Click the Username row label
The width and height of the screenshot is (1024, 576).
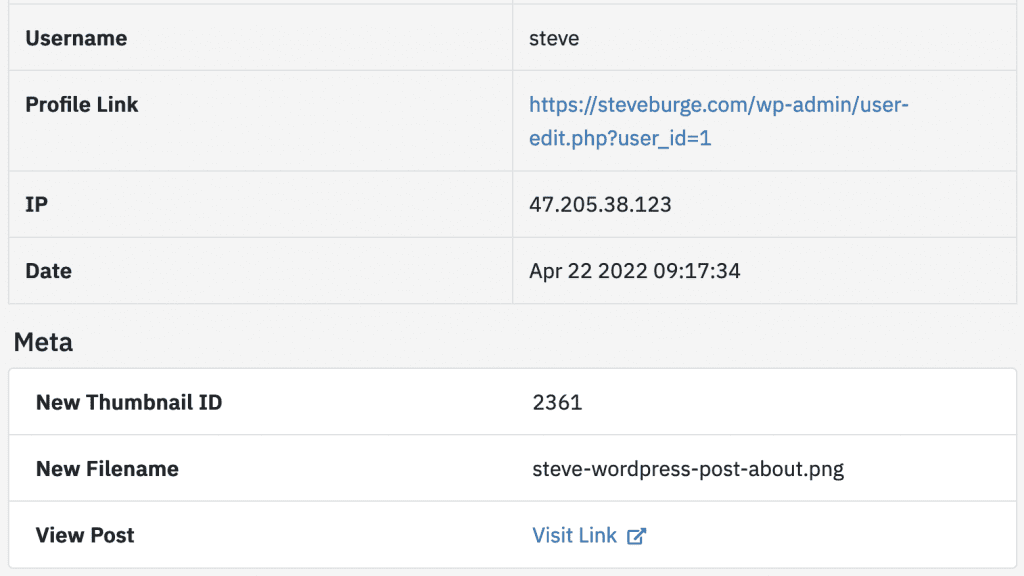(76, 38)
